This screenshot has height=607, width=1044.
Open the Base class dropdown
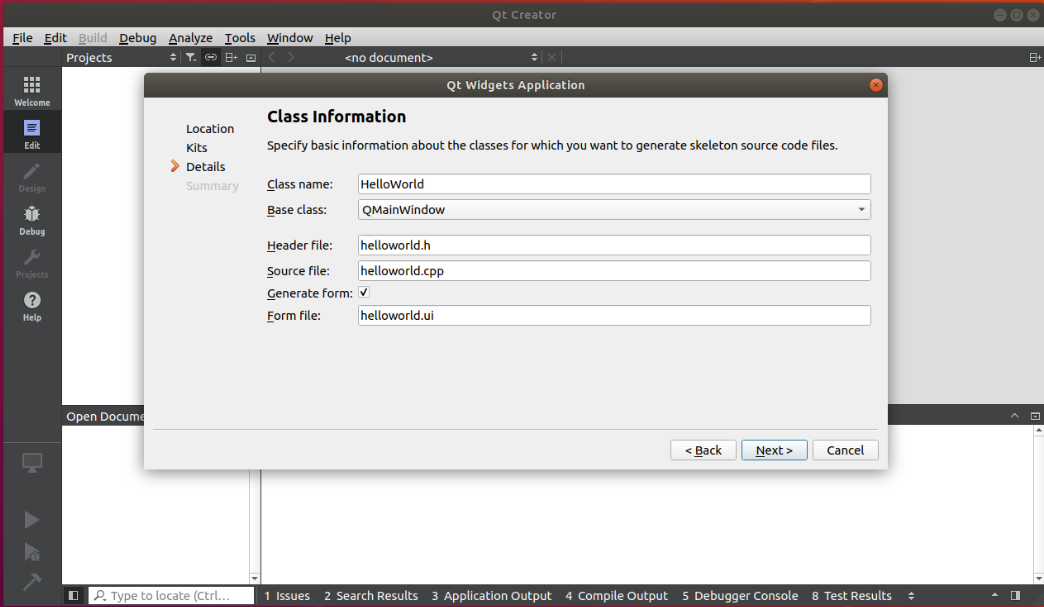click(x=614, y=210)
